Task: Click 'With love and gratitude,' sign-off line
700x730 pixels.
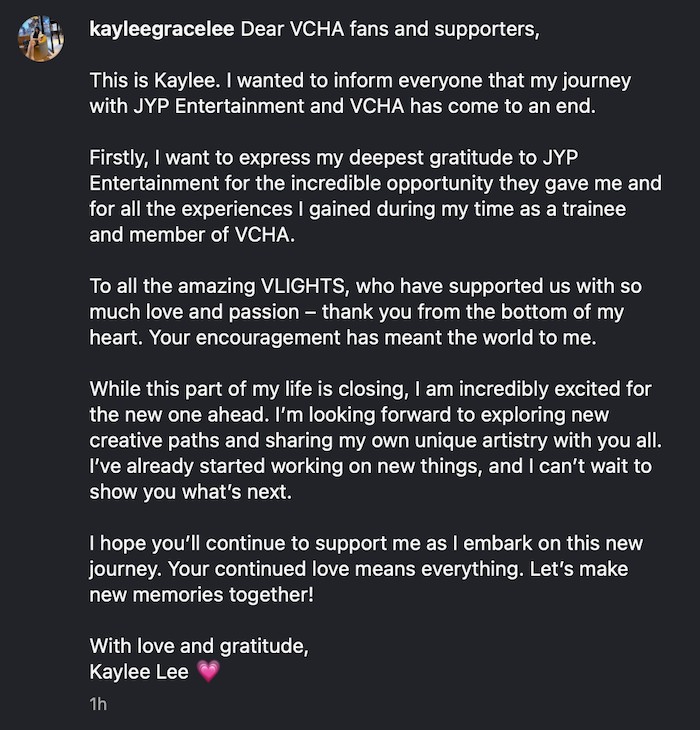Action: coord(199,646)
